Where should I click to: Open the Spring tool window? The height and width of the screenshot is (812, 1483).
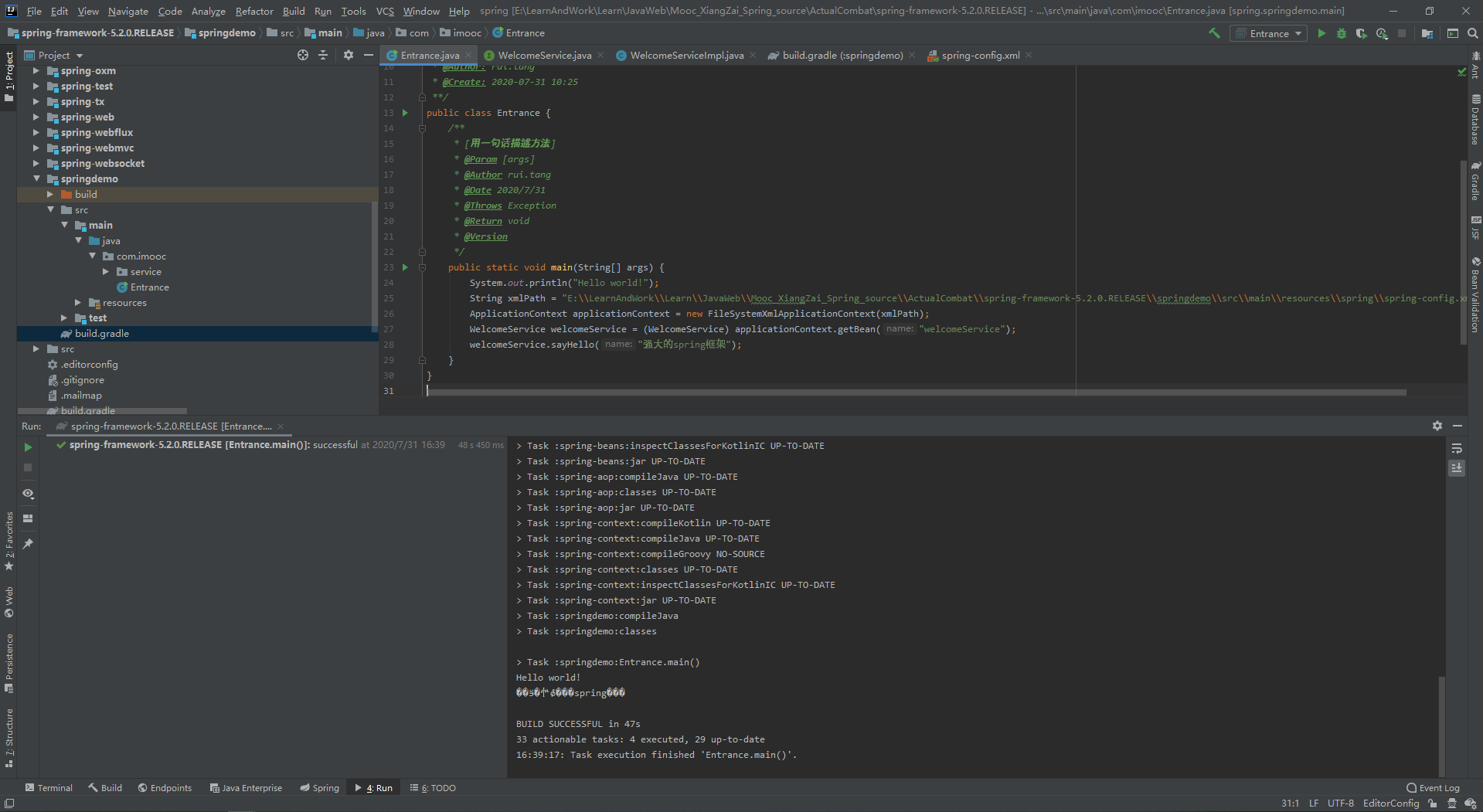coord(319,788)
